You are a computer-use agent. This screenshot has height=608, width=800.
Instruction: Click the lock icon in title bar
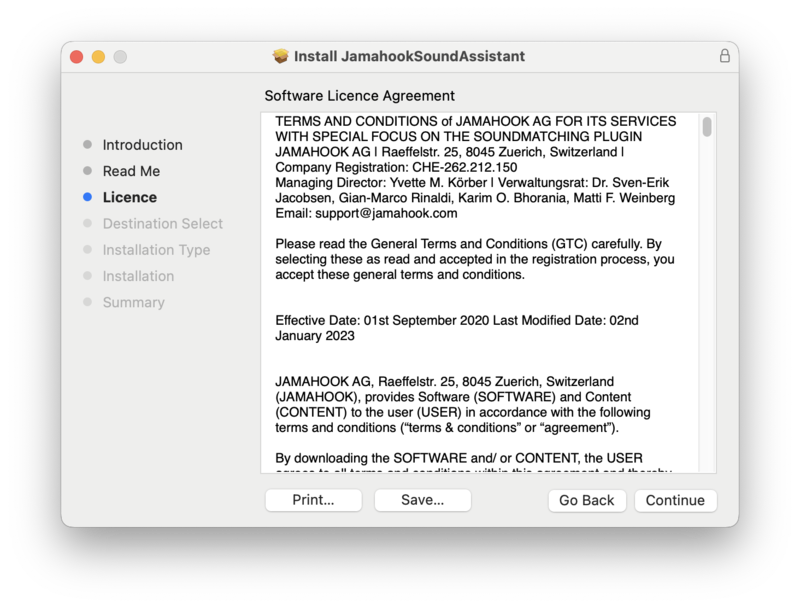pyautogui.click(x=724, y=56)
